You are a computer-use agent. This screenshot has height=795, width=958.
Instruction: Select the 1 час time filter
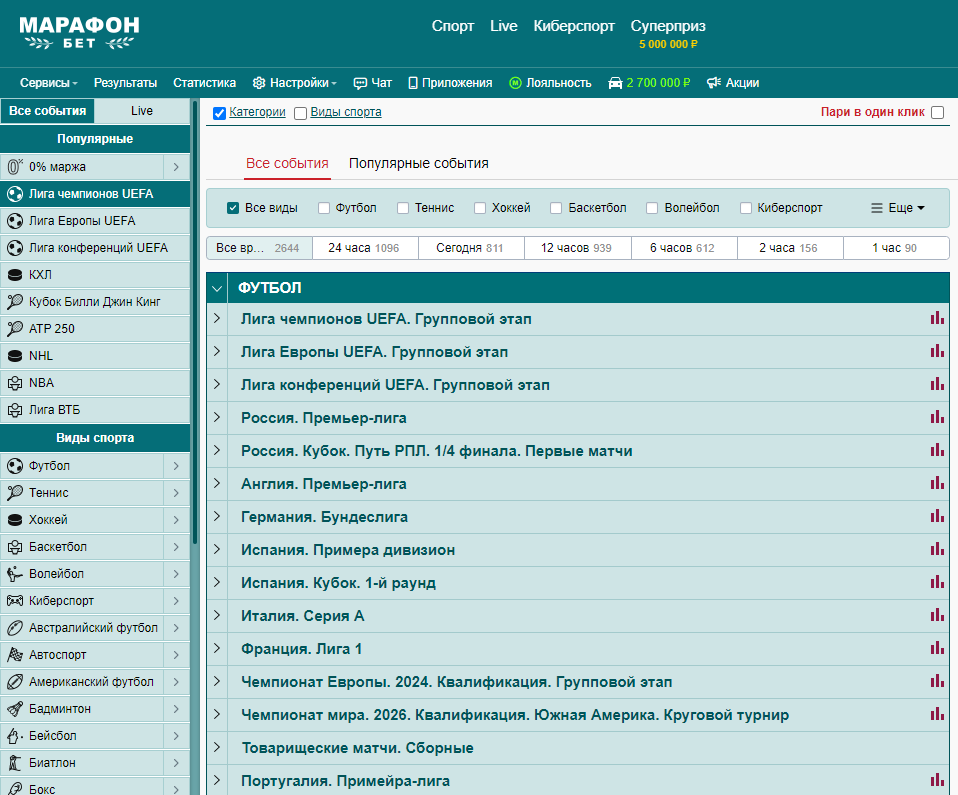tap(896, 248)
